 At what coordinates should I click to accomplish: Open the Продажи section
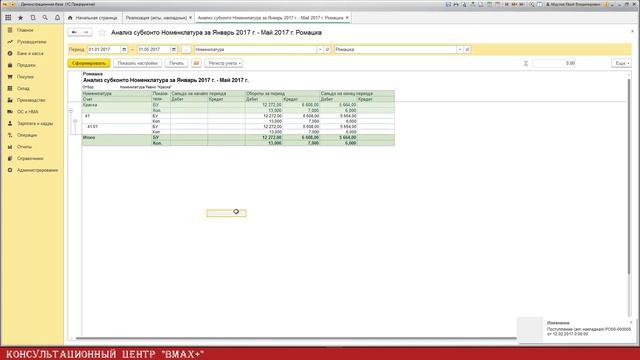[x=26, y=65]
